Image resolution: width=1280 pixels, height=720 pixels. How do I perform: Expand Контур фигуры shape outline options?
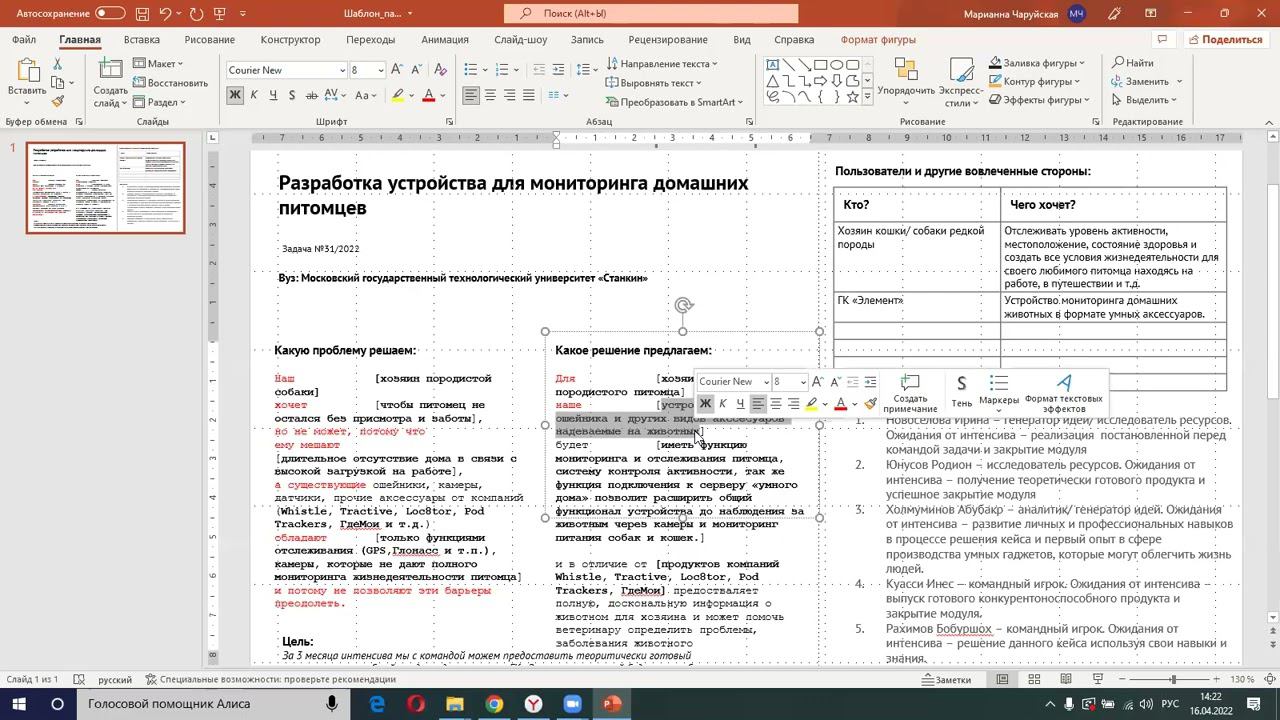click(1036, 82)
